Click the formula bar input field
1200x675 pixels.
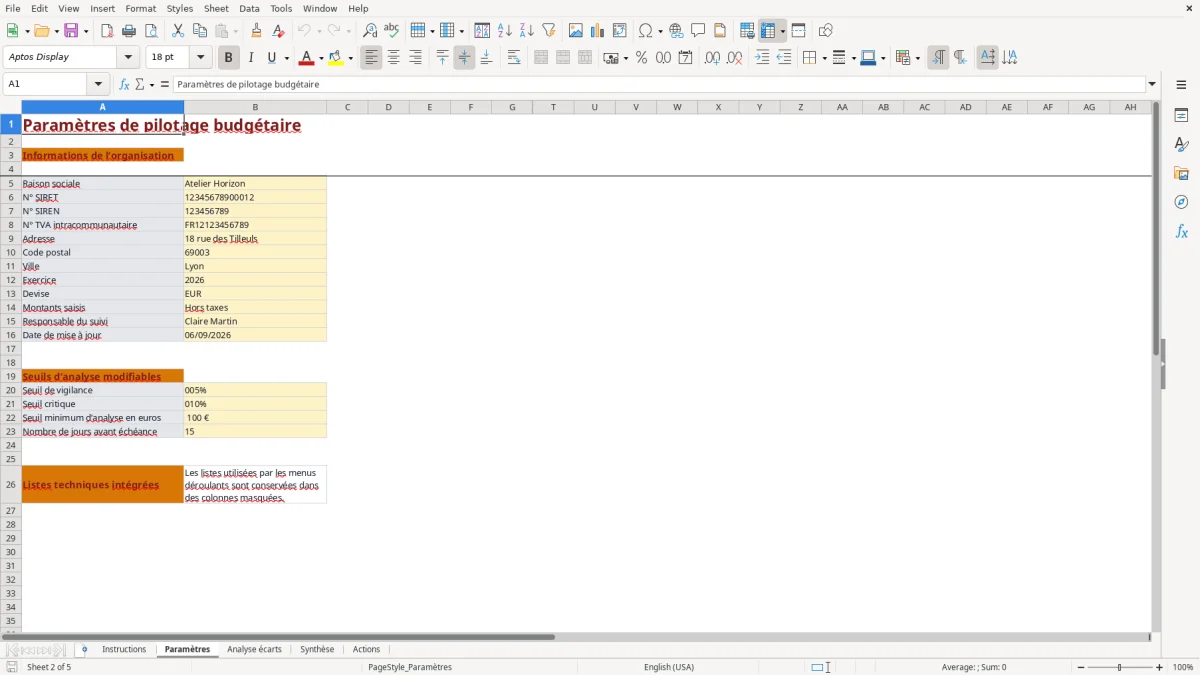point(659,84)
